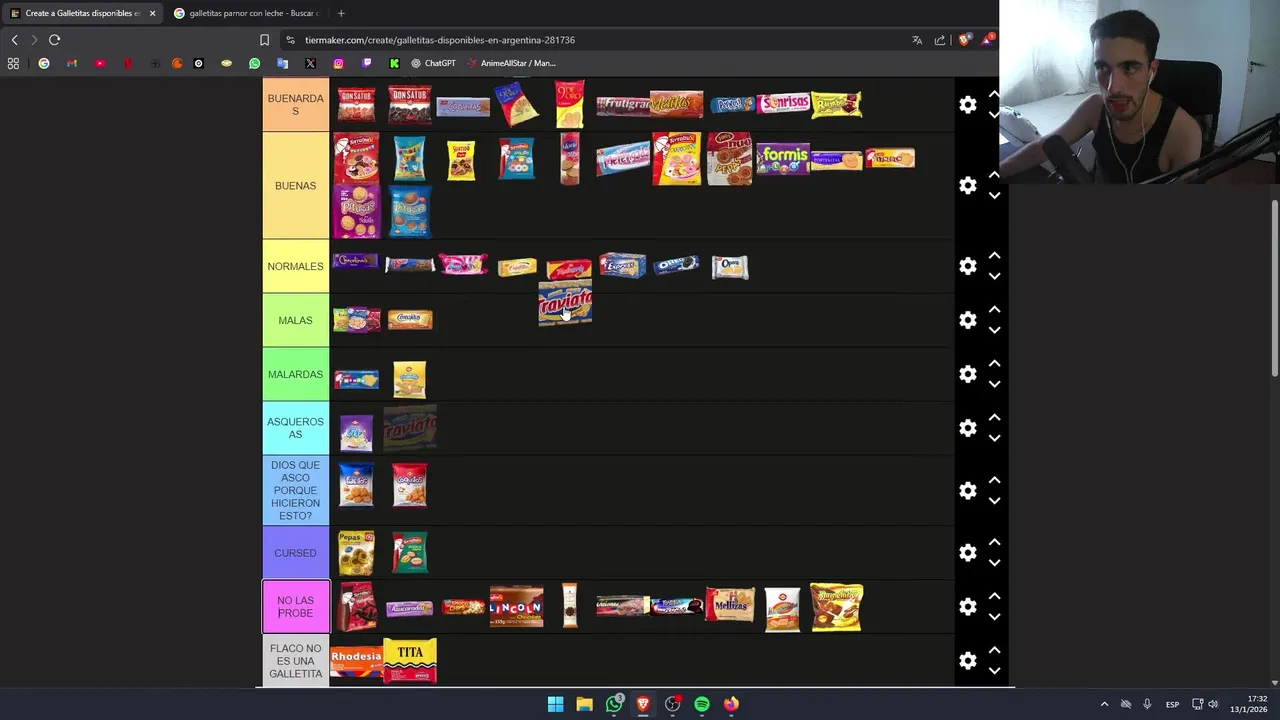Move MALAS tier down with arrow
Image resolution: width=1280 pixels, height=720 pixels.
click(994, 331)
